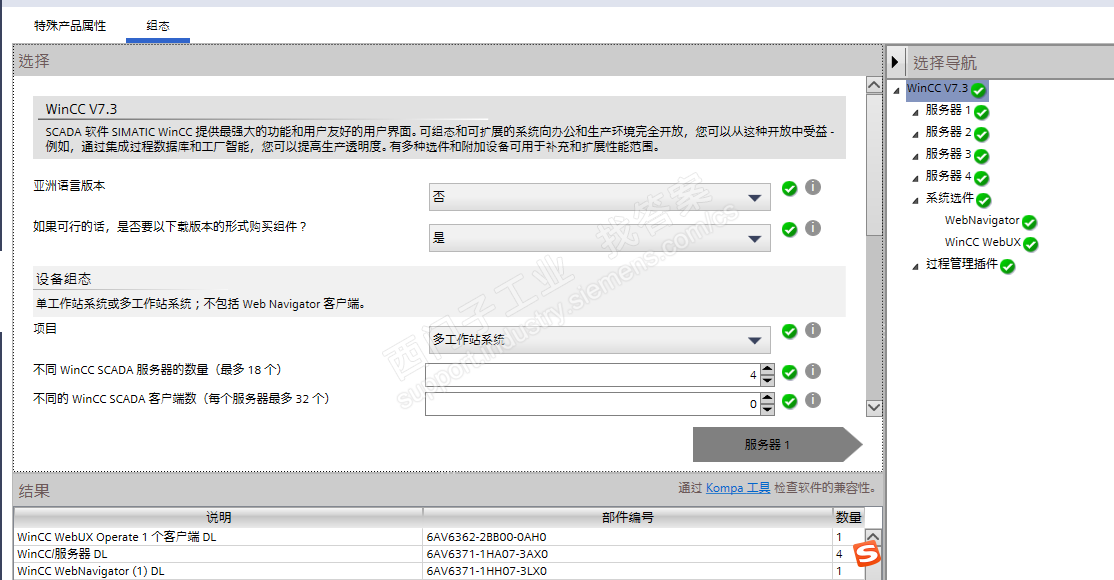Focus the SCADA server count input field
Screen dimensions: 1114x580
pyautogui.click(x=593, y=375)
